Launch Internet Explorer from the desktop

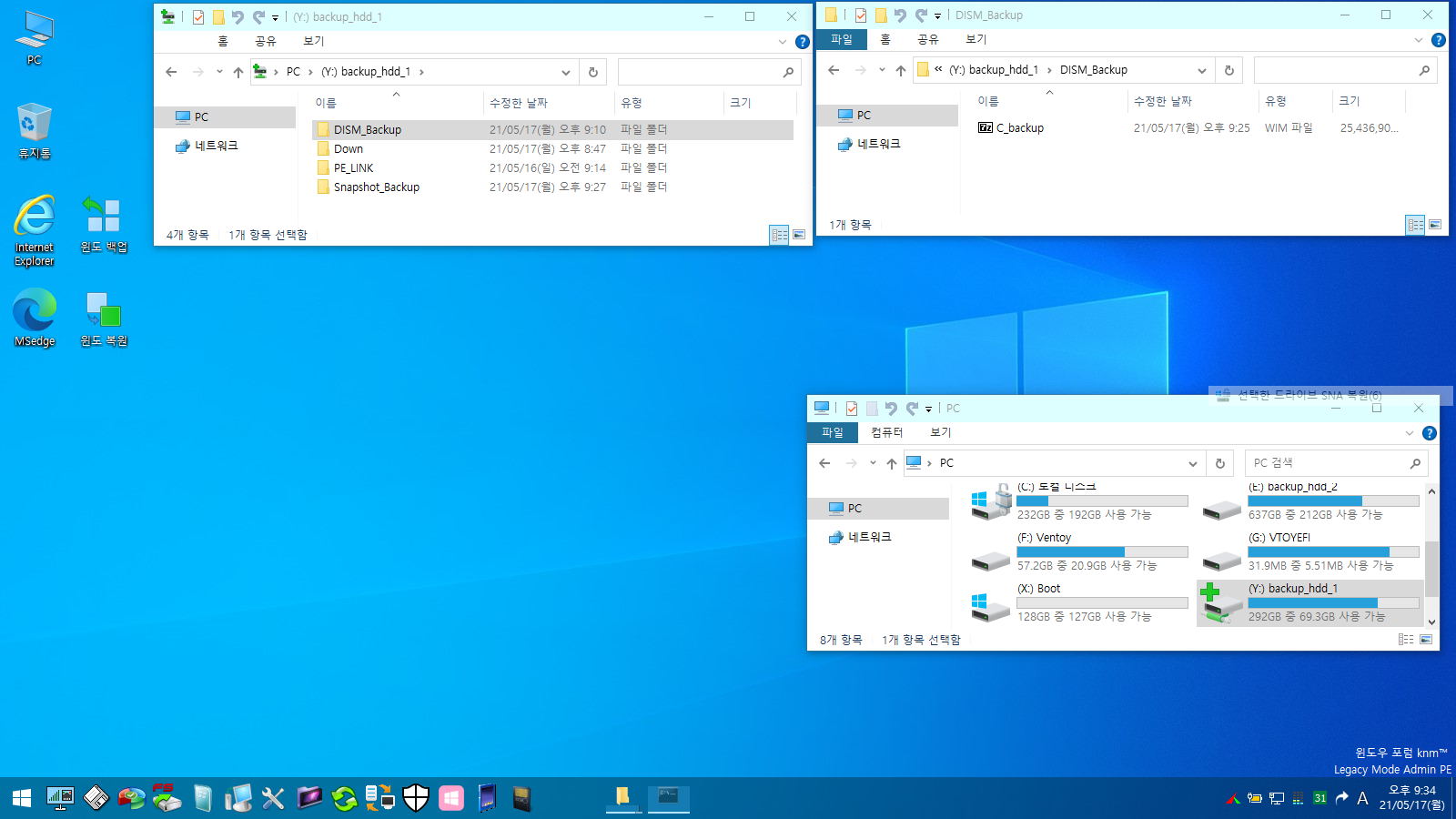(35, 230)
